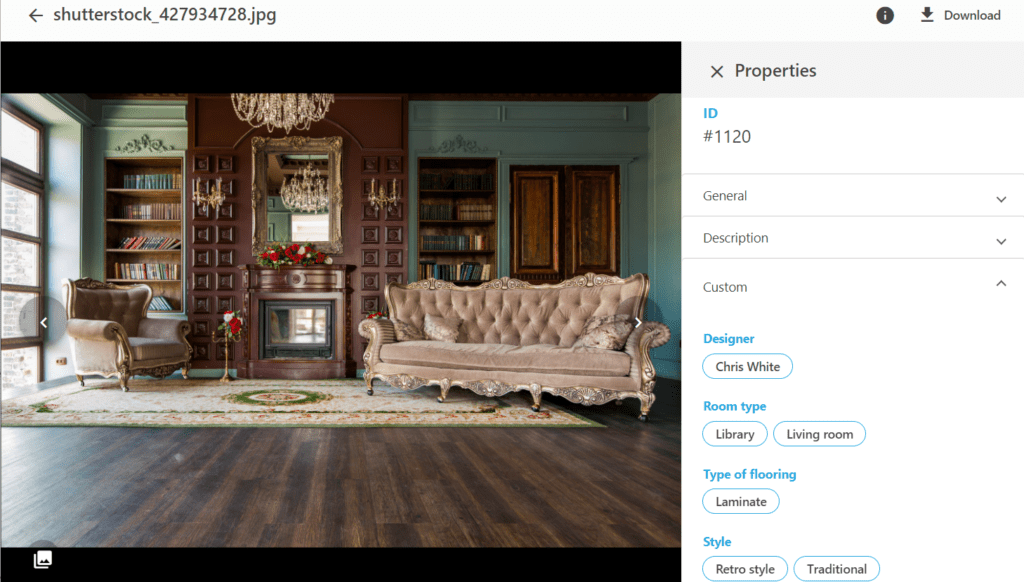
Task: Expand the Description section
Action: pyautogui.click(x=853, y=238)
